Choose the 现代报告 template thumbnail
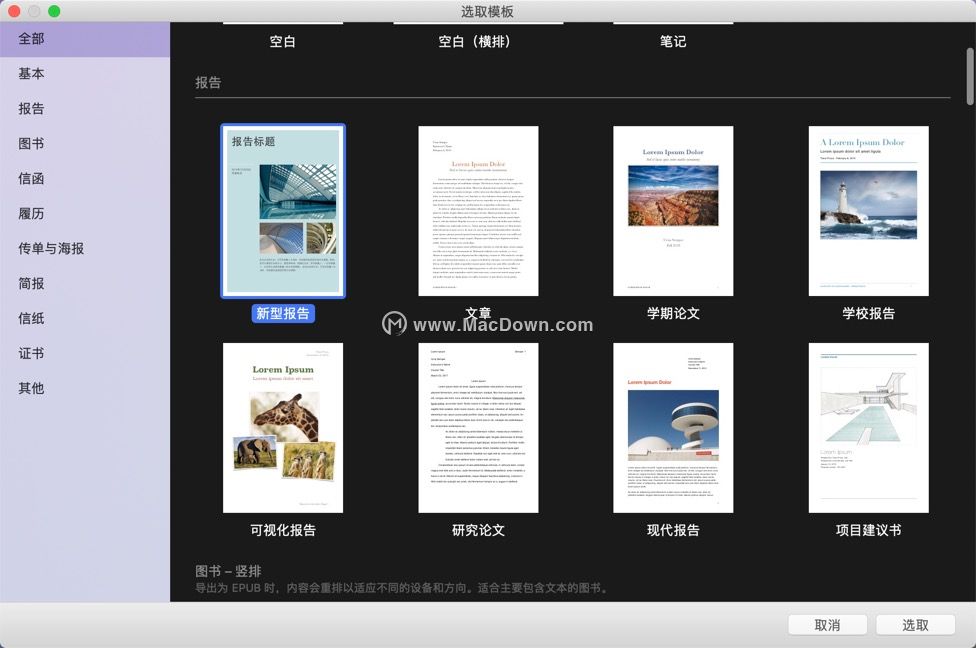 pos(673,428)
